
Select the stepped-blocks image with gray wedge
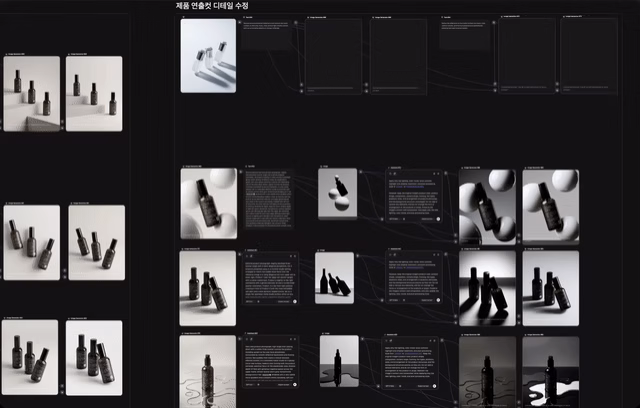(31, 94)
